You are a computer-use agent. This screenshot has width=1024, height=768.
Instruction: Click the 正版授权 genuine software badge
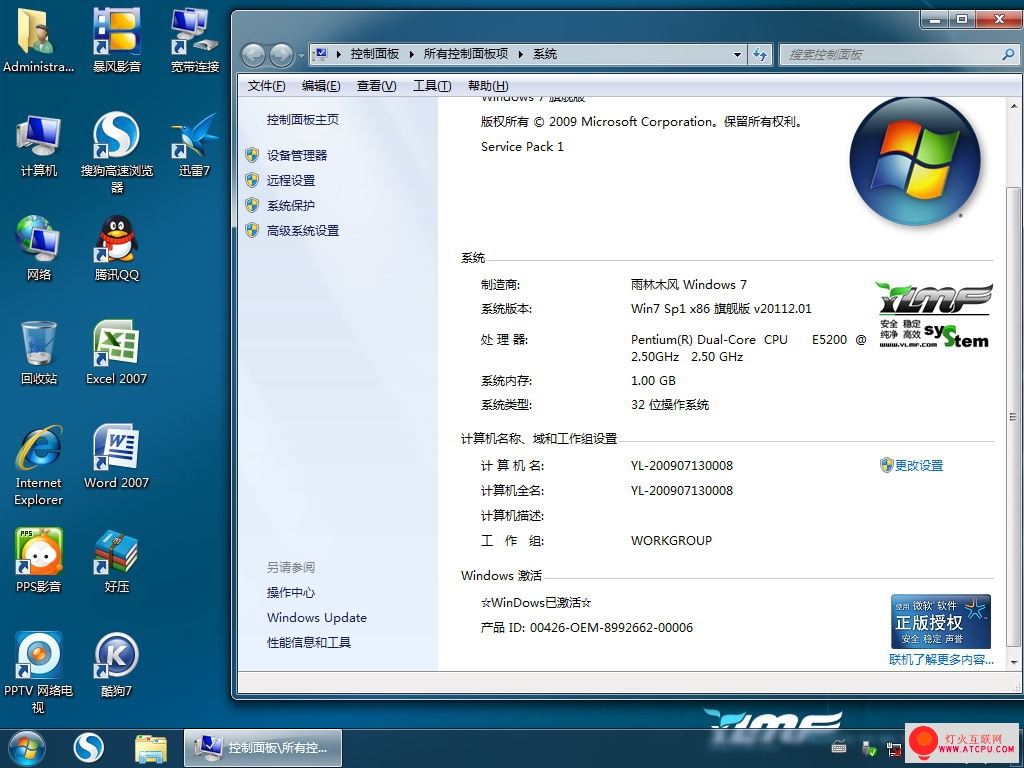click(940, 621)
